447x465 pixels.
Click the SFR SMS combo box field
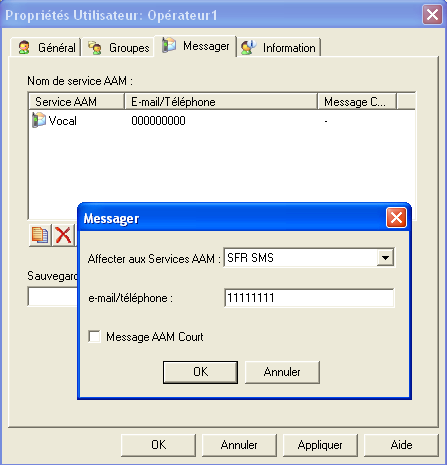coord(309,258)
